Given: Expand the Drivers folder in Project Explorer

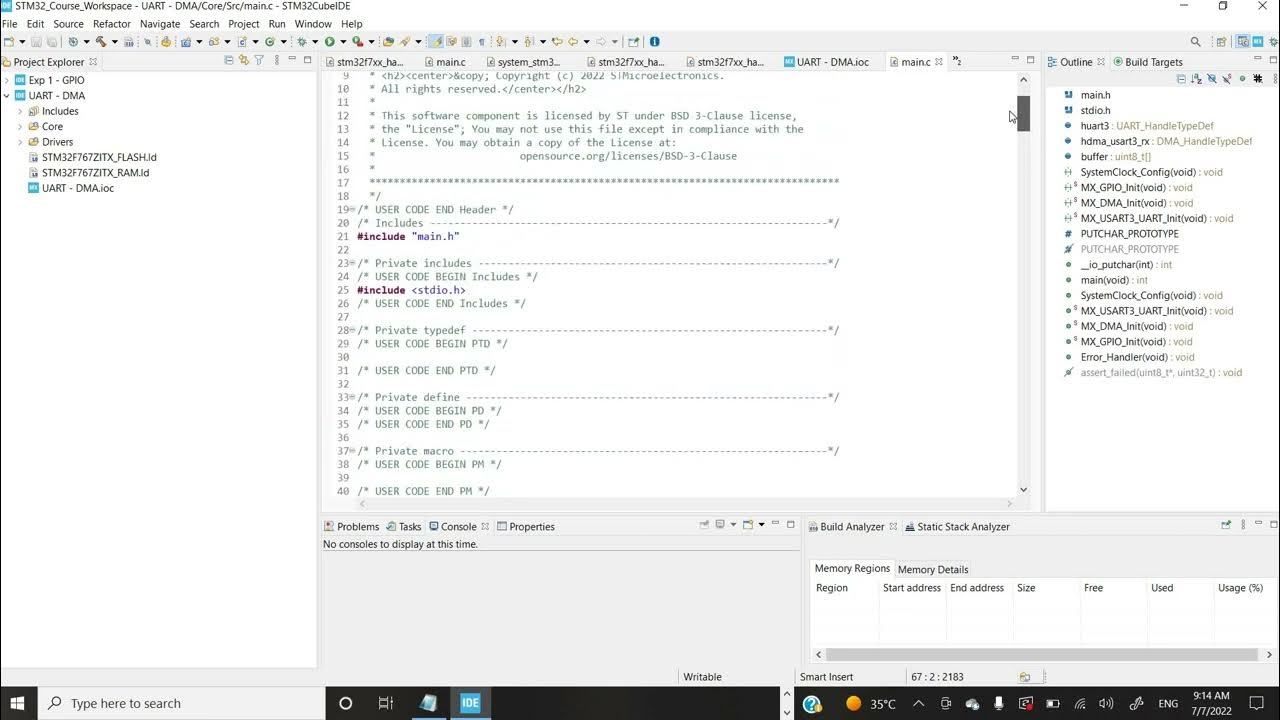Looking at the screenshot, I should tap(20, 142).
